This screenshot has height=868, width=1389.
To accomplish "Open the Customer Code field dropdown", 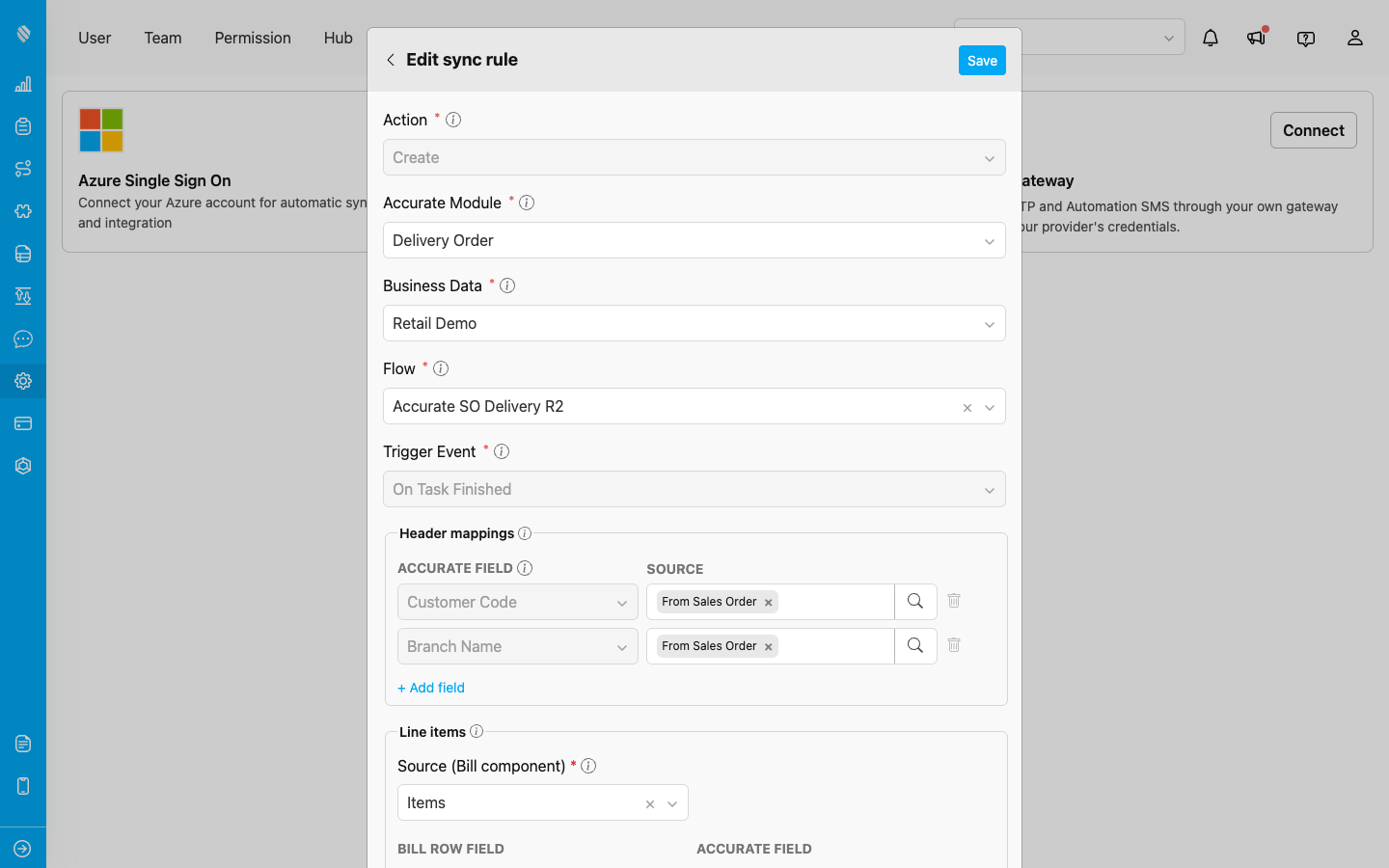I will pos(518,602).
